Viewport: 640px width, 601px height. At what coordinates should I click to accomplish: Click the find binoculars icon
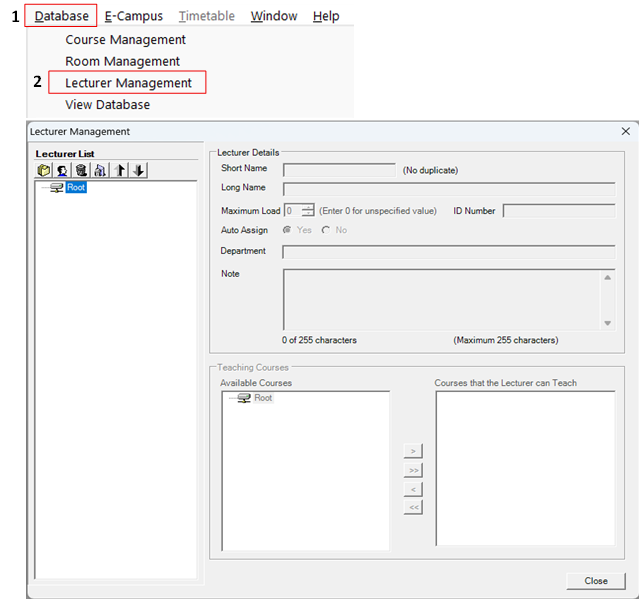pyautogui.click(x=100, y=170)
